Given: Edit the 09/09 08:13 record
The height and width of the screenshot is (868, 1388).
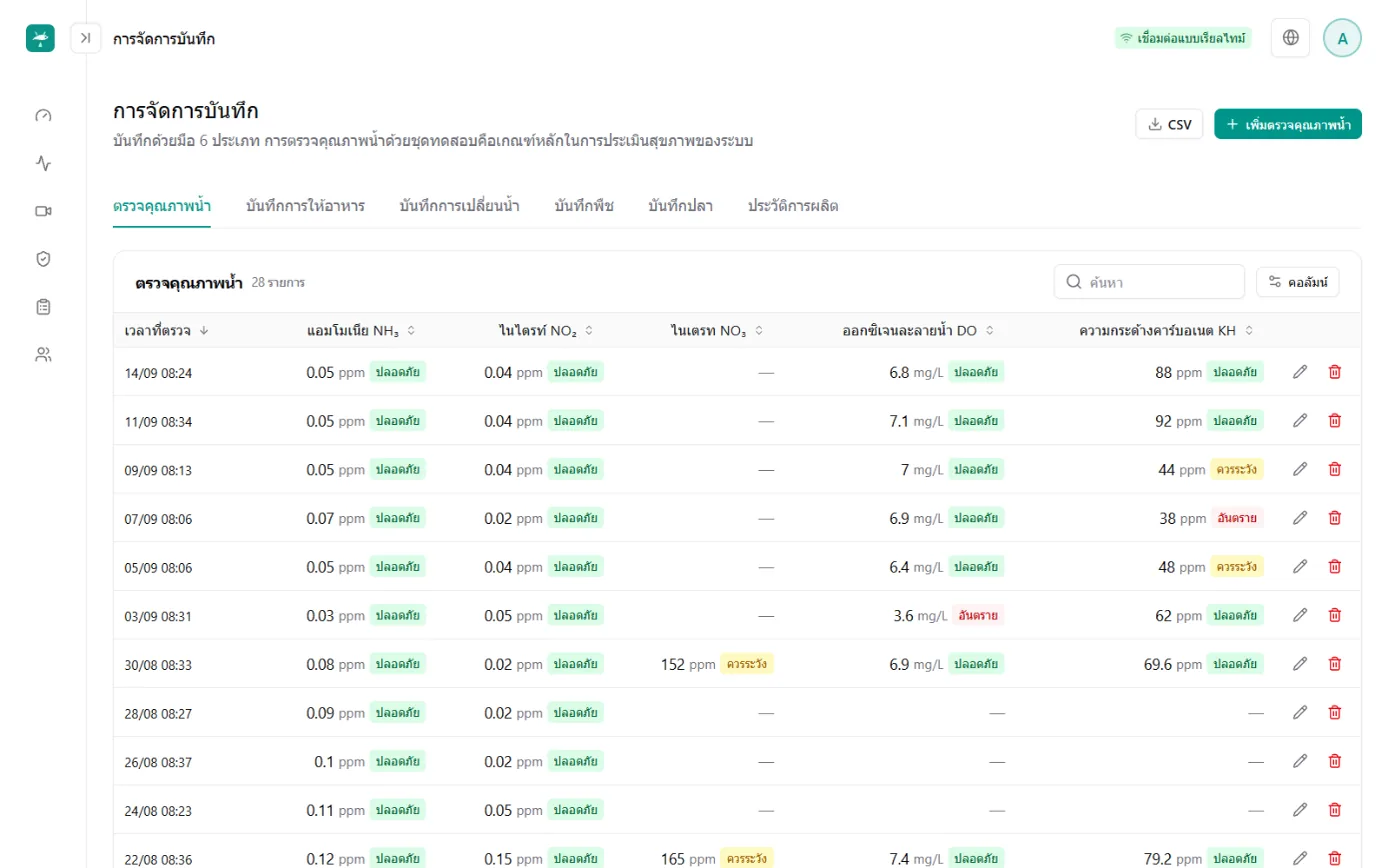Looking at the screenshot, I should click(1300, 469).
